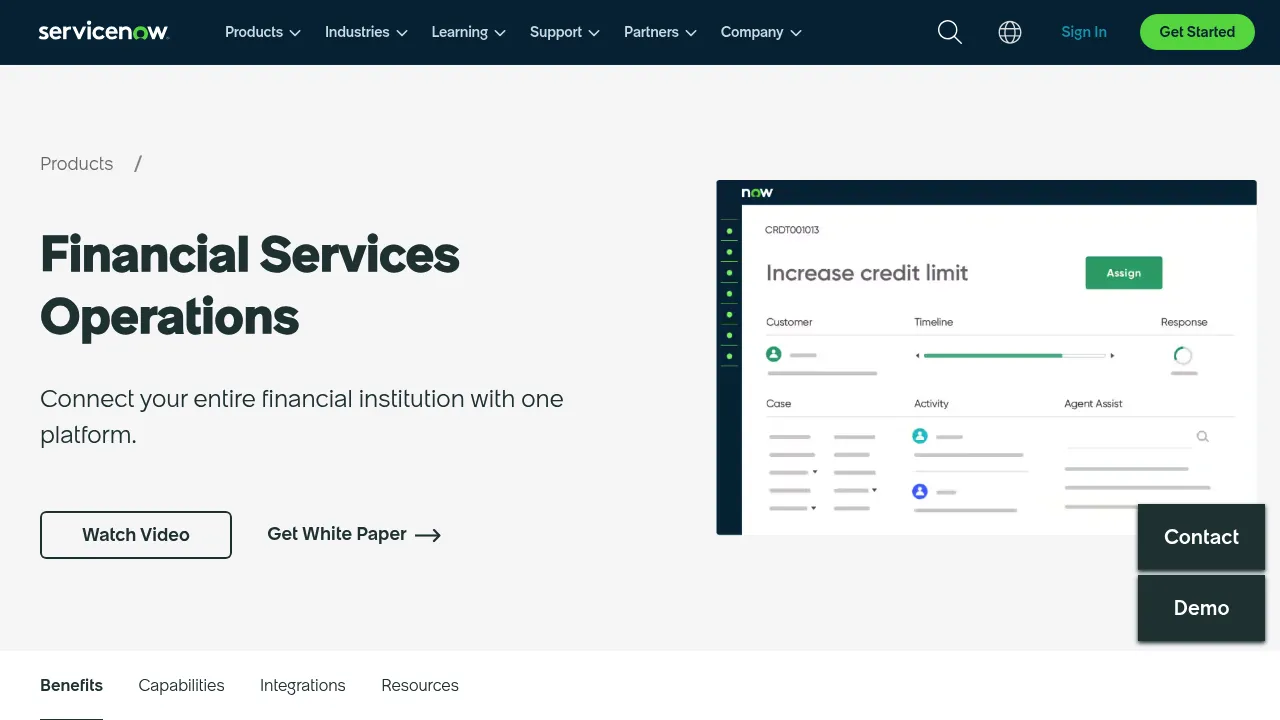Click the Response loading spinner icon
This screenshot has height=720, width=1280.
point(1183,355)
